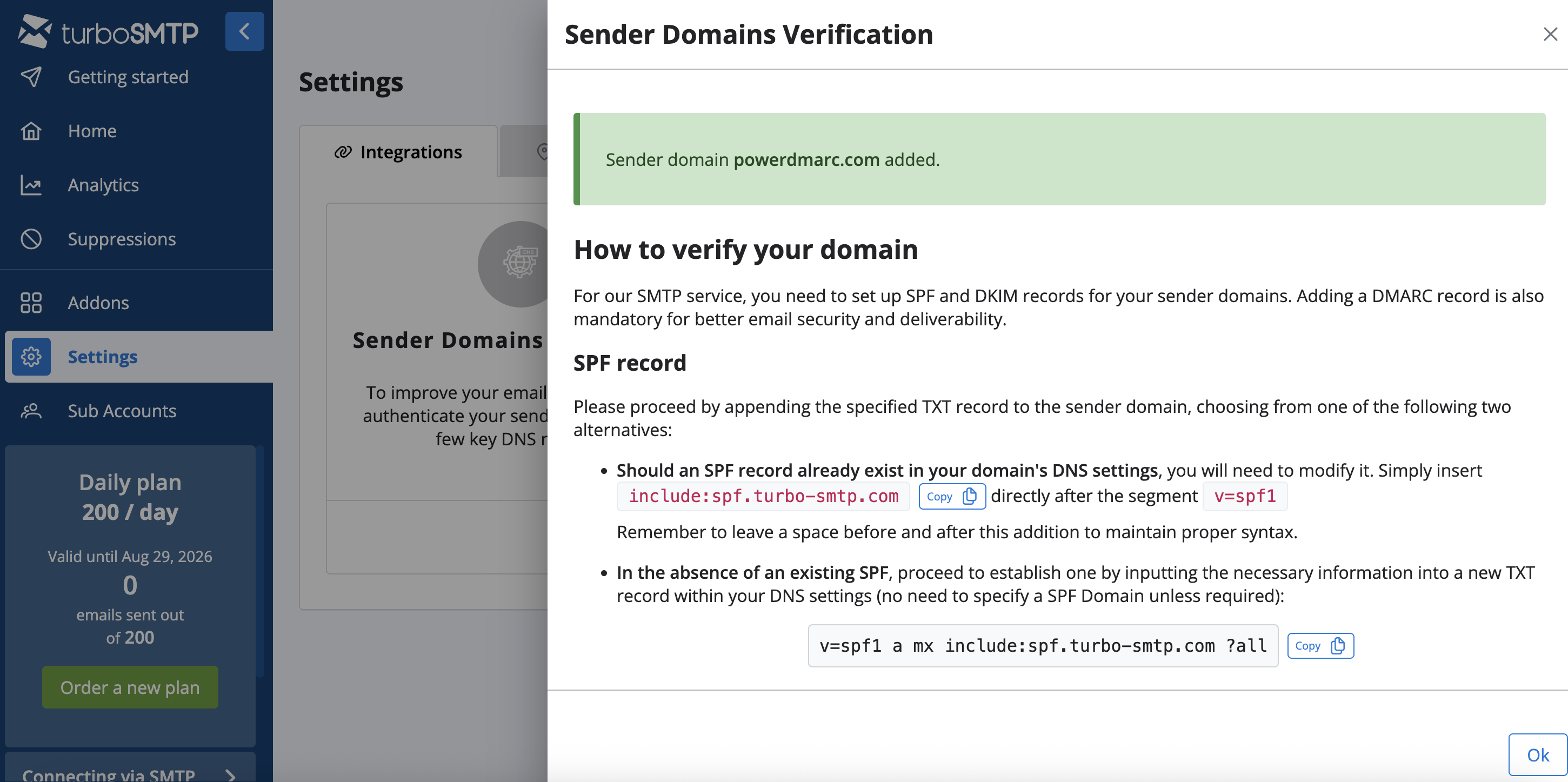
Task: Switch to the Integrations tab
Action: pos(399,152)
